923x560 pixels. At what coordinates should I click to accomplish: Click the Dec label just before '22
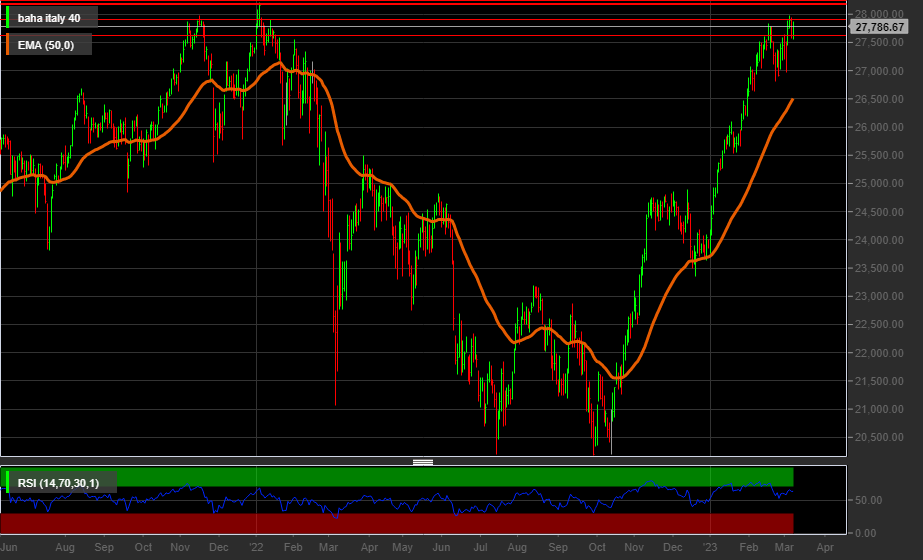pos(218,547)
